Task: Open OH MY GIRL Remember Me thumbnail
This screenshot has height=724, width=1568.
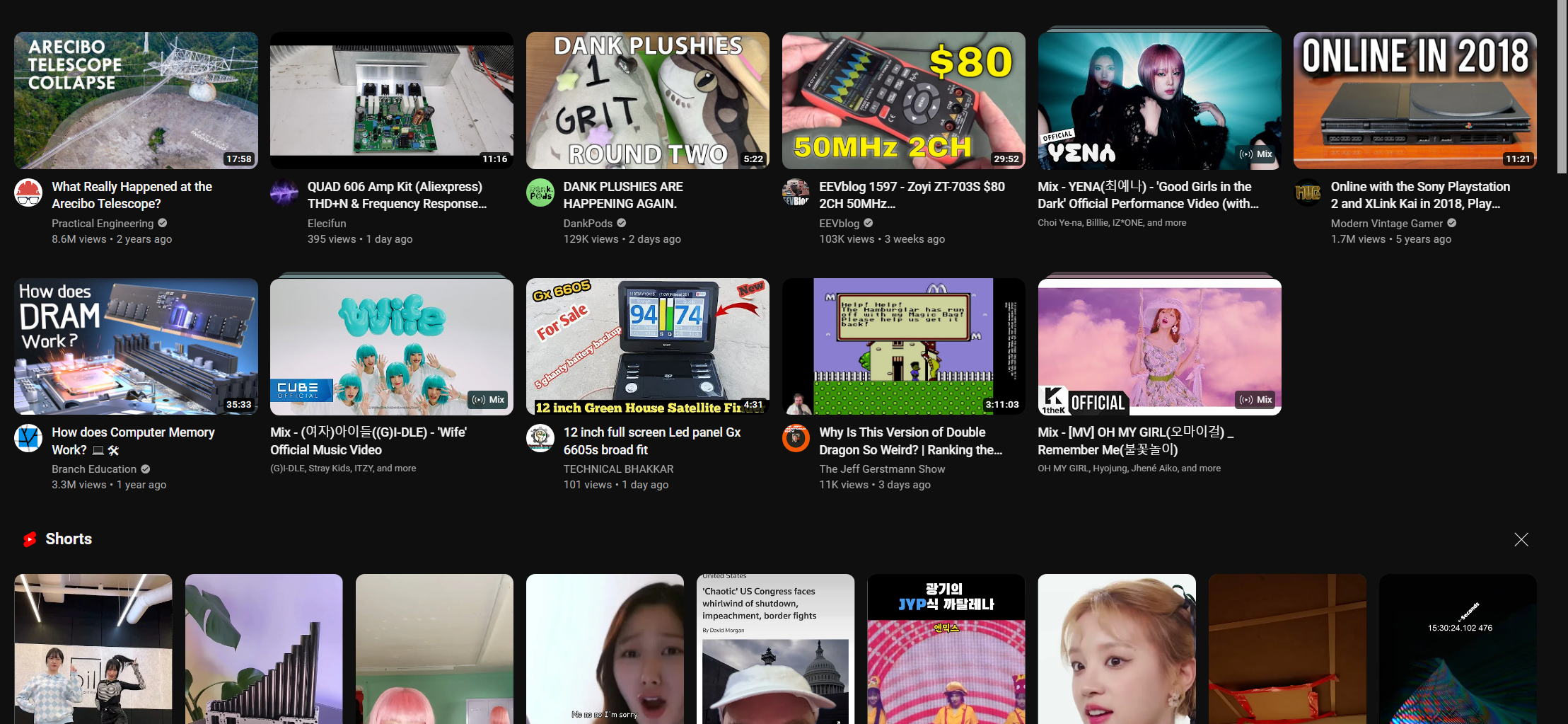Action: point(1160,346)
